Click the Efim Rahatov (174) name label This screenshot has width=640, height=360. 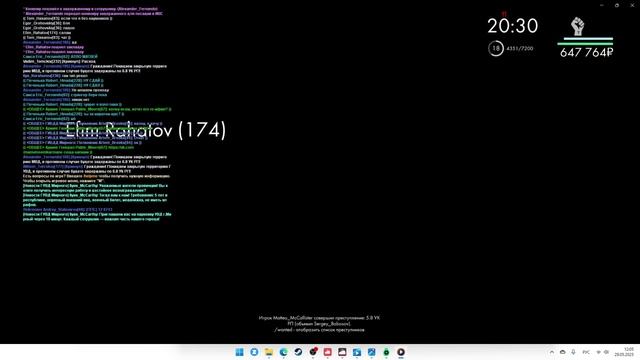[x=146, y=130]
